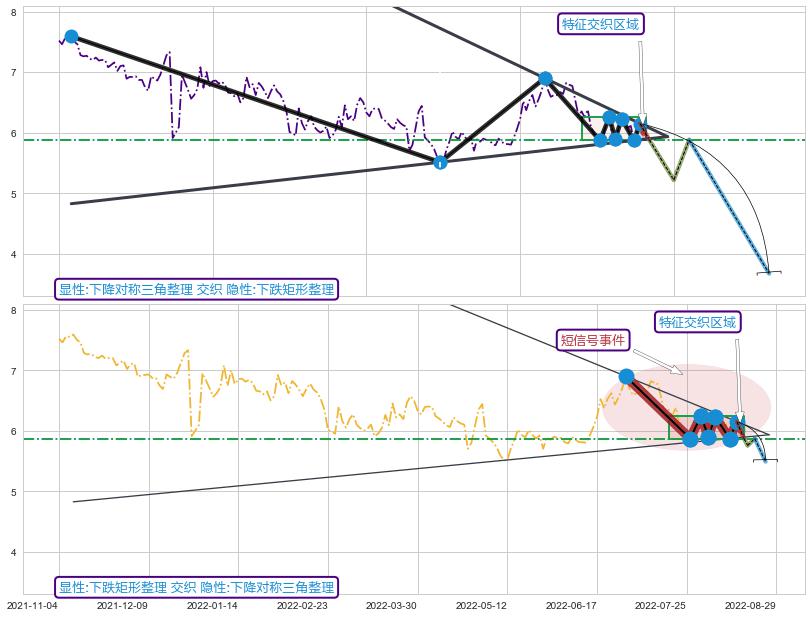Image resolution: width=811 pixels, height=617 pixels.
Task: Click the 特征交织区域 label in the bottom chart
Action: pos(697,322)
